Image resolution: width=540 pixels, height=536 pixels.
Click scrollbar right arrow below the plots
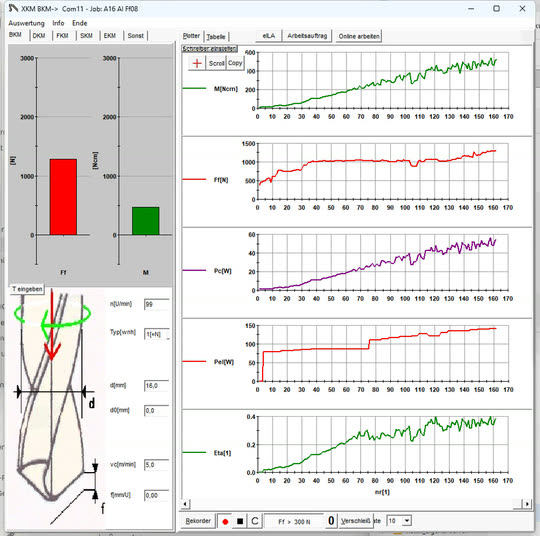point(527,504)
